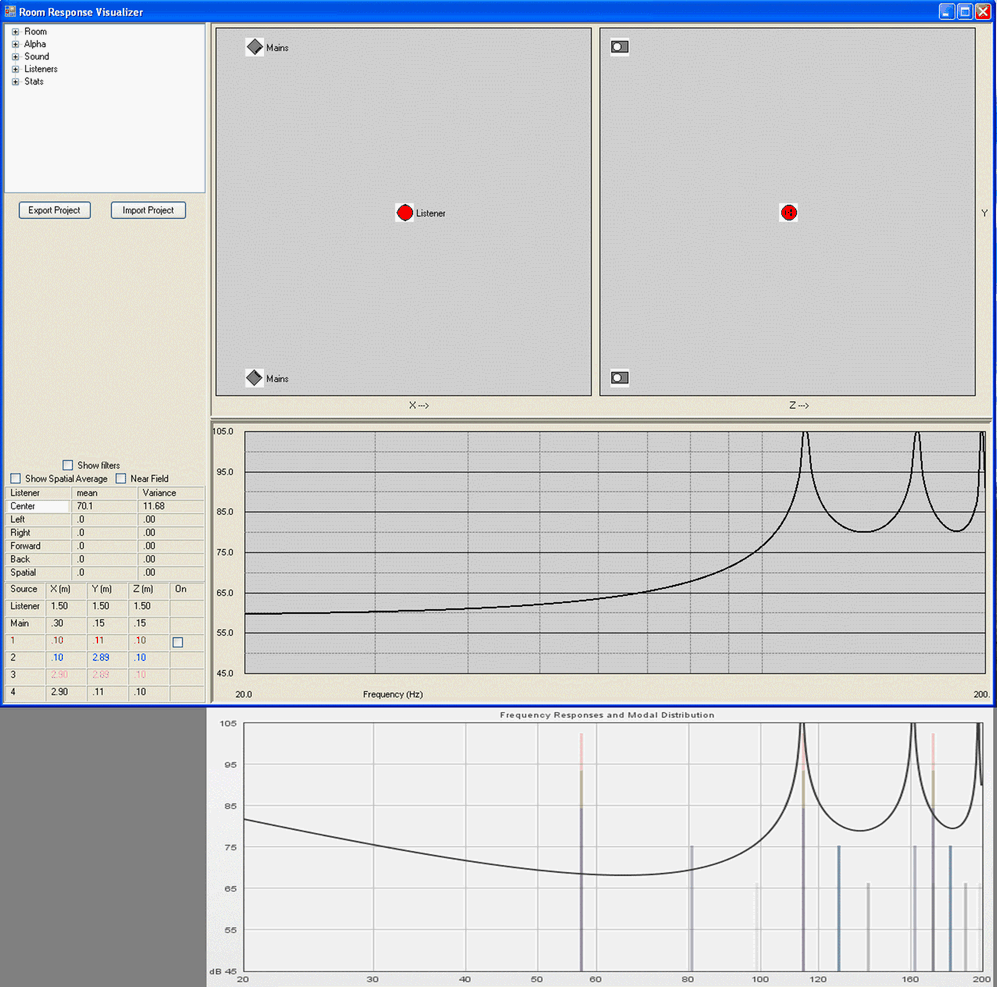The width and height of the screenshot is (997, 987).
Task: Click source 4 Z value .10
Action: (140, 692)
